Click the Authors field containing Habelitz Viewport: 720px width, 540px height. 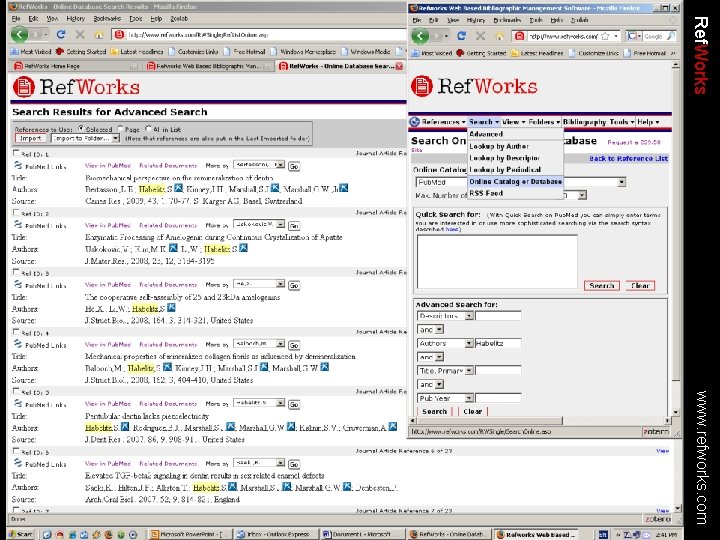click(498, 343)
